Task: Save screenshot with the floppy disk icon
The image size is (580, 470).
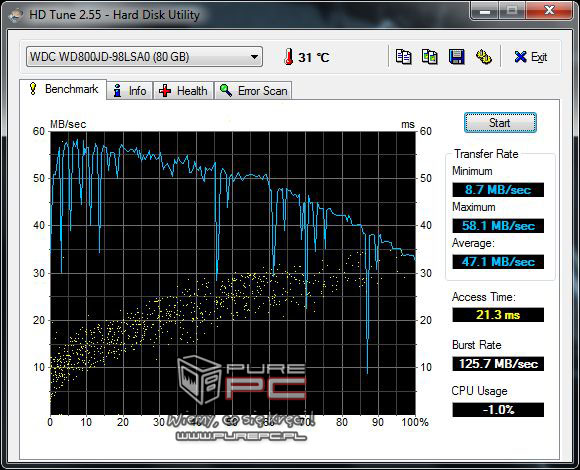Action: [x=456, y=57]
